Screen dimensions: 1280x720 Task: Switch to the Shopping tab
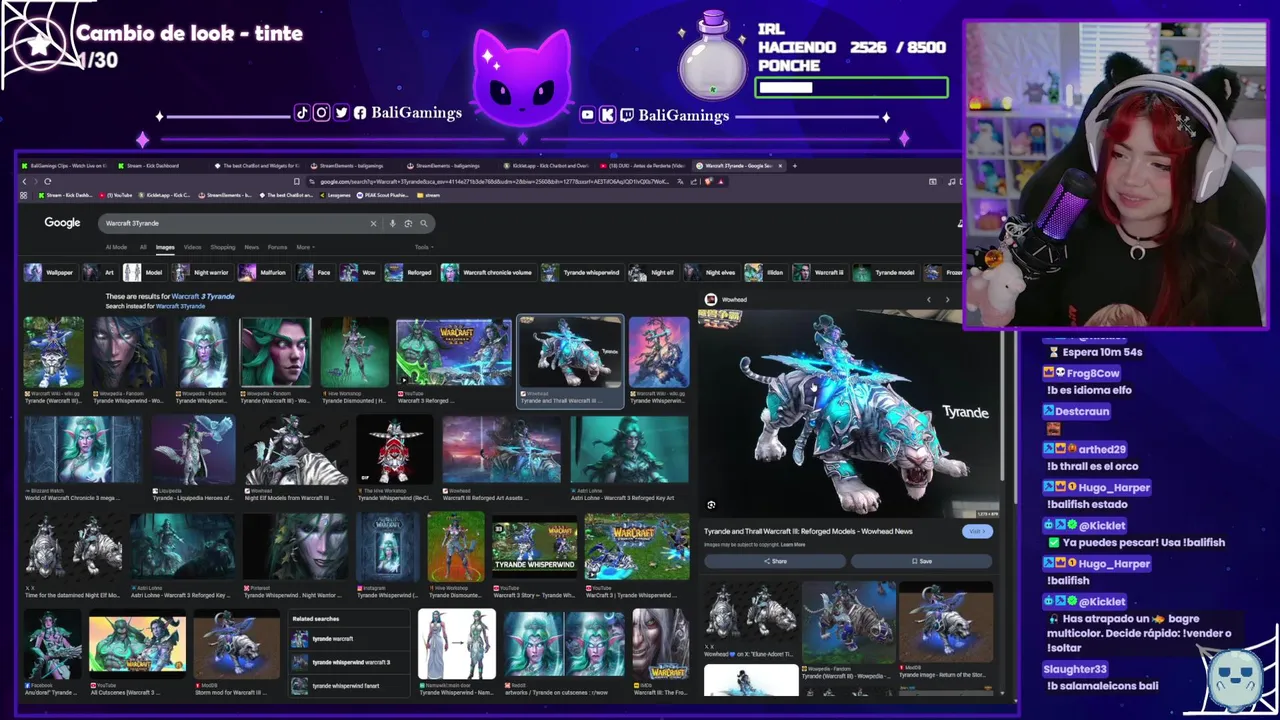click(223, 247)
